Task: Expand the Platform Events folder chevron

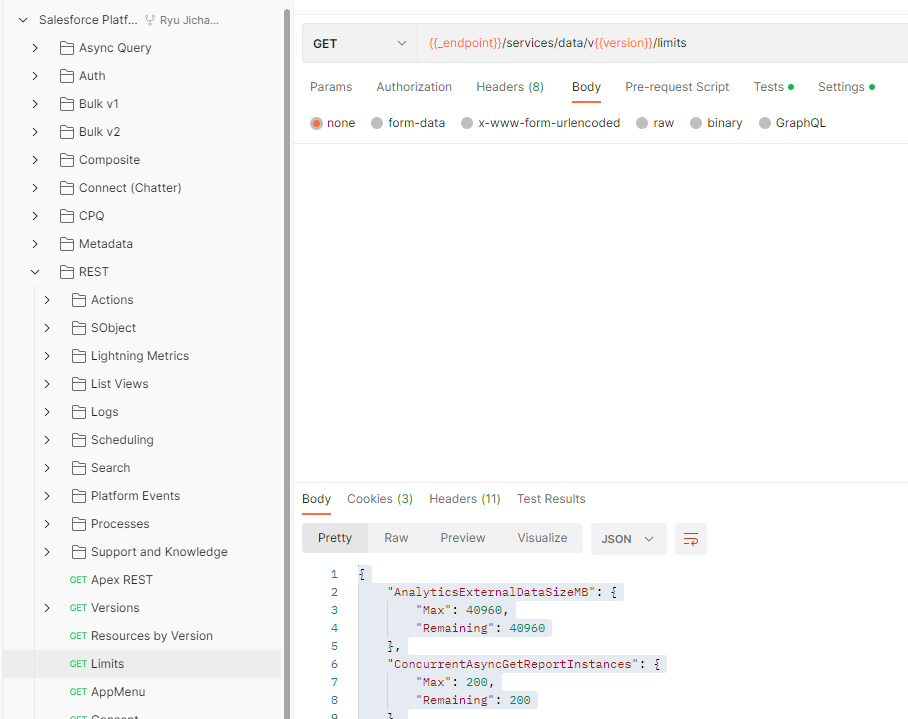Action: (47, 496)
